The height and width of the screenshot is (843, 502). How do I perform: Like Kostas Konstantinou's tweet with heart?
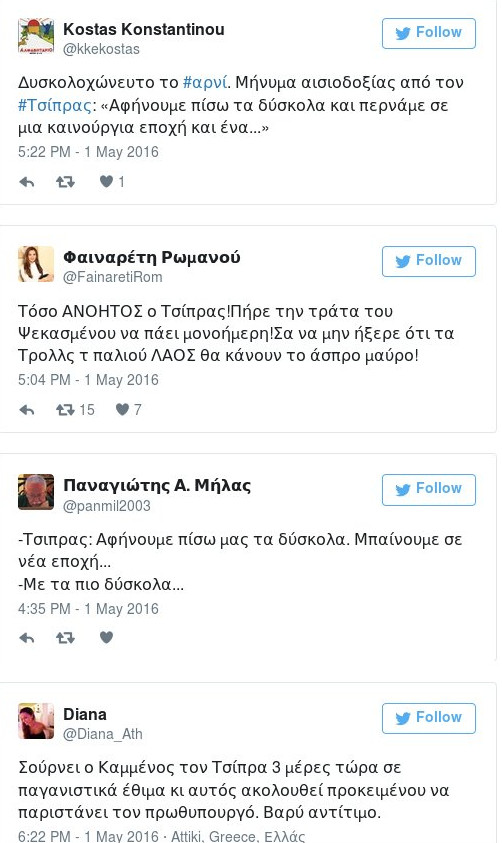[x=106, y=182]
